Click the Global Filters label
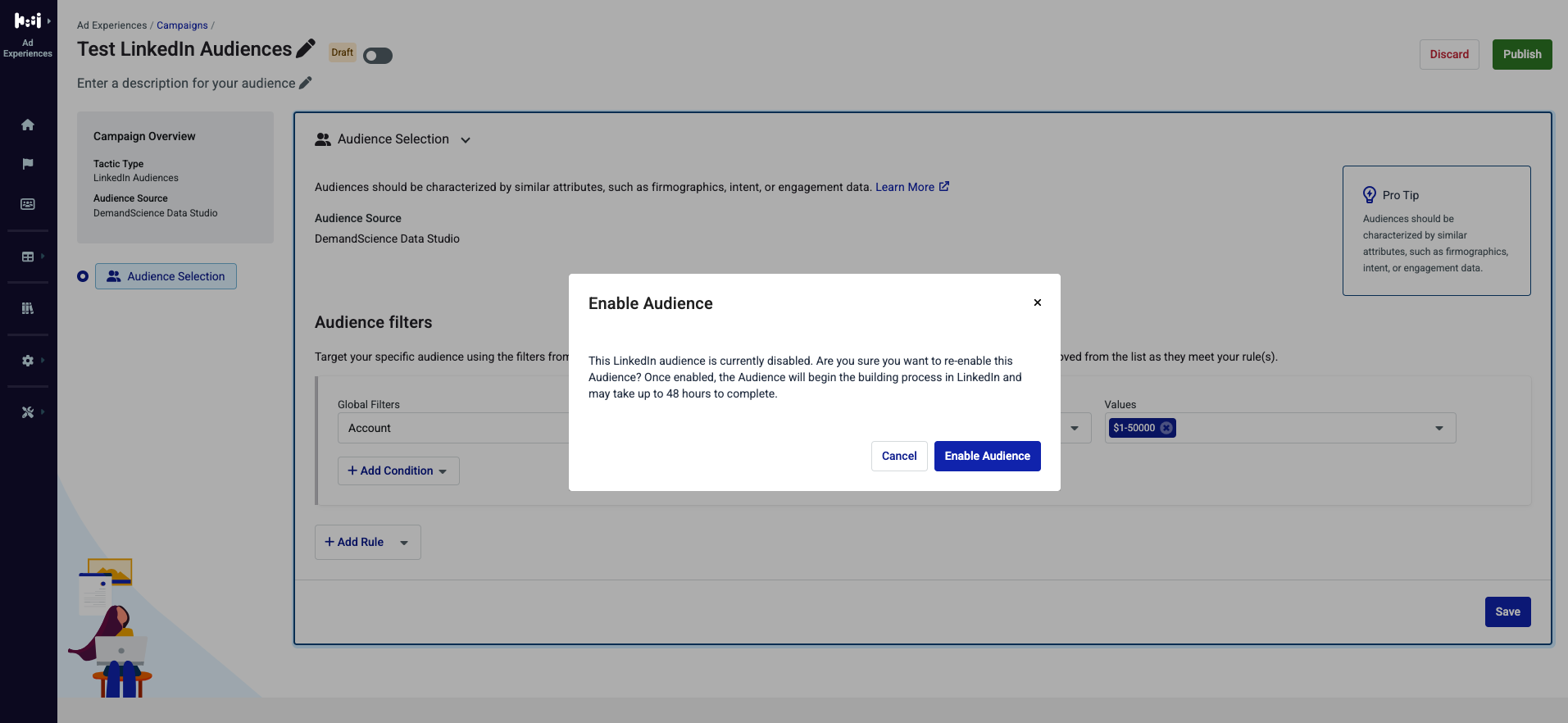 [x=369, y=404]
